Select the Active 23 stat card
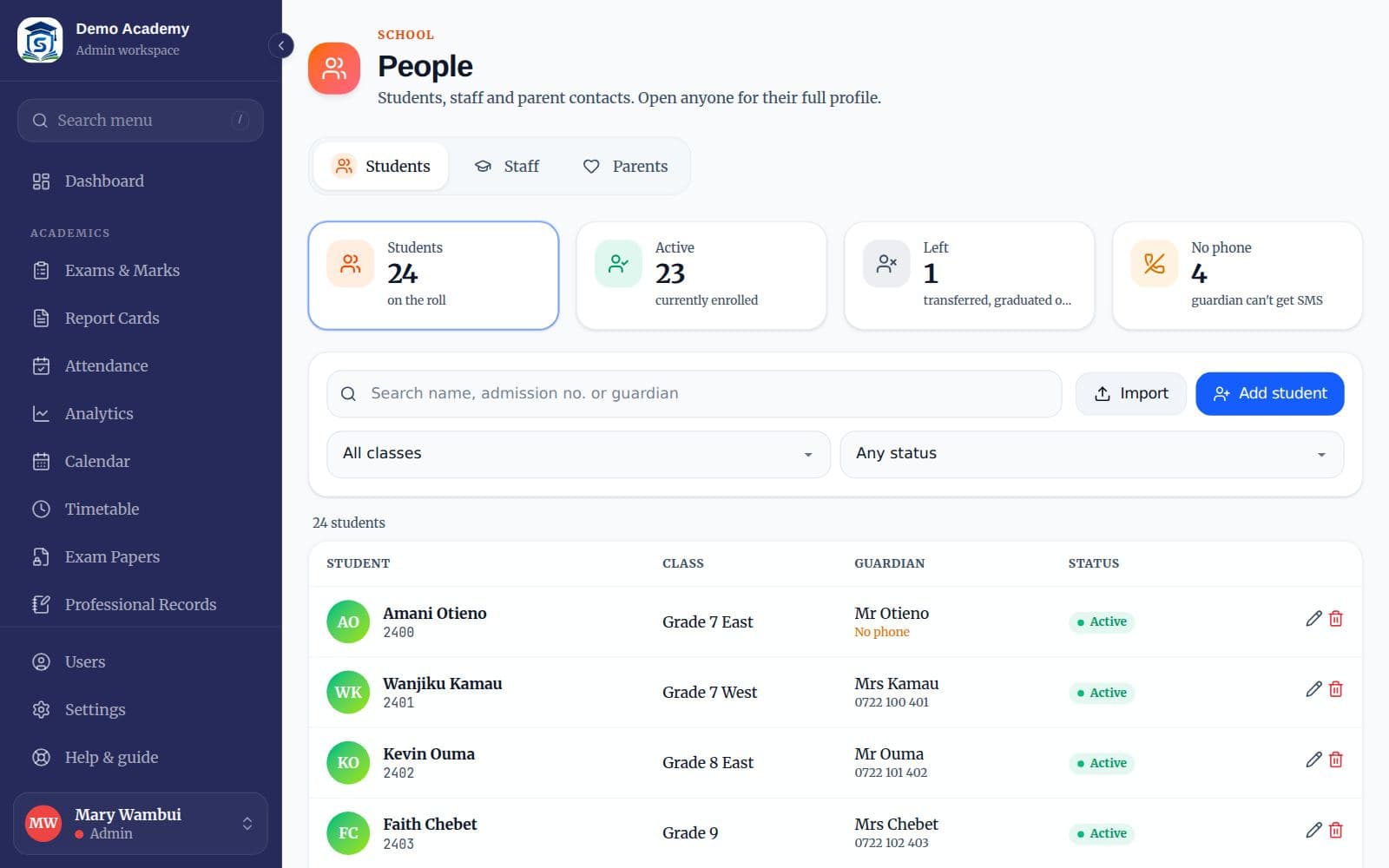This screenshot has width=1389, height=868. [701, 275]
